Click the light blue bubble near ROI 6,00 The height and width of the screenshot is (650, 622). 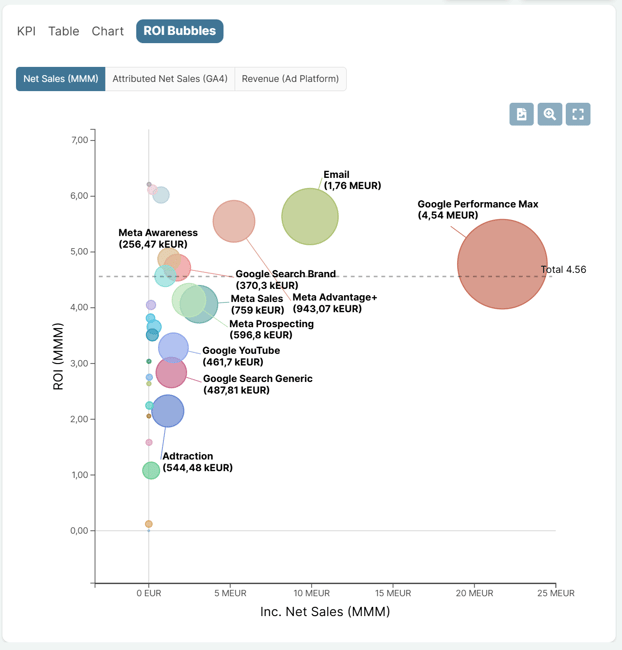pos(161,195)
